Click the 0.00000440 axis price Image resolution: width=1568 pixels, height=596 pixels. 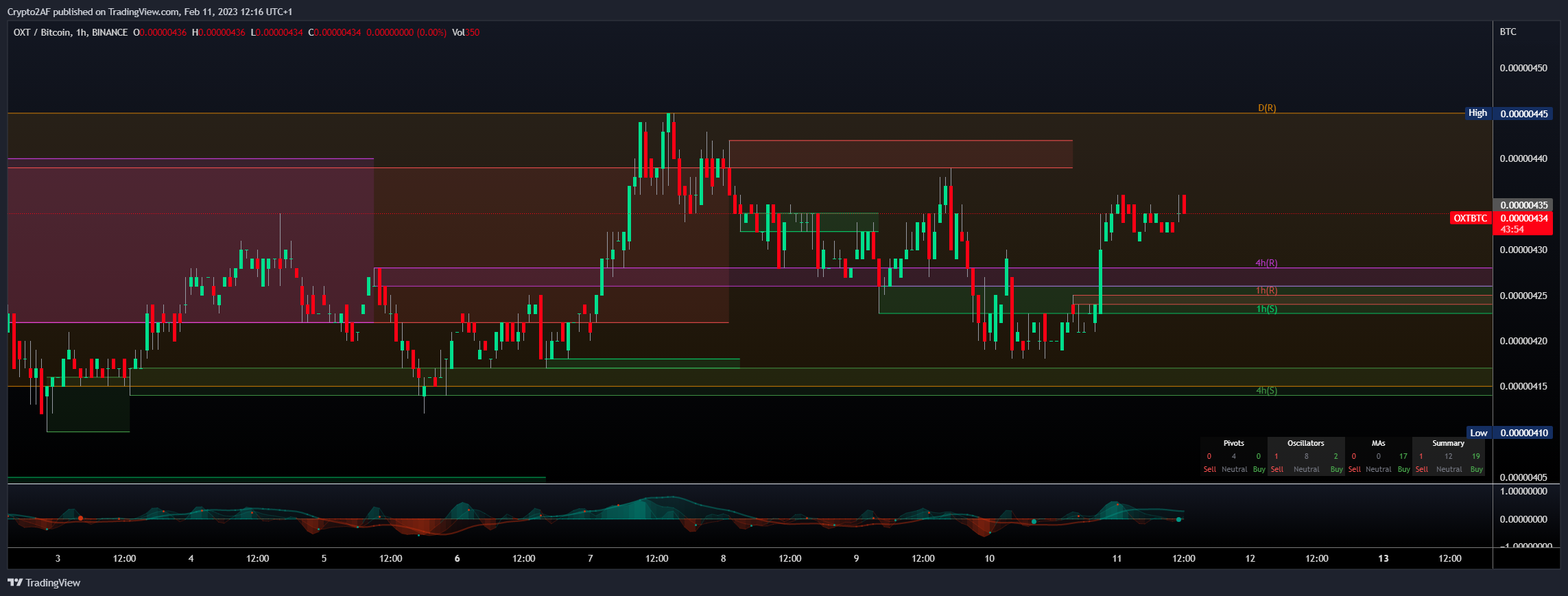tap(1523, 158)
